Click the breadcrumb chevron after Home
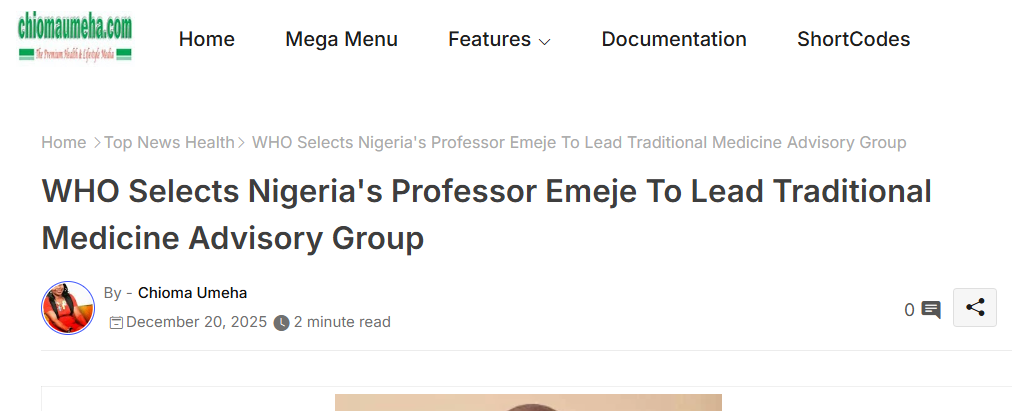Screen dimensions: 1012x411 tap(97, 143)
